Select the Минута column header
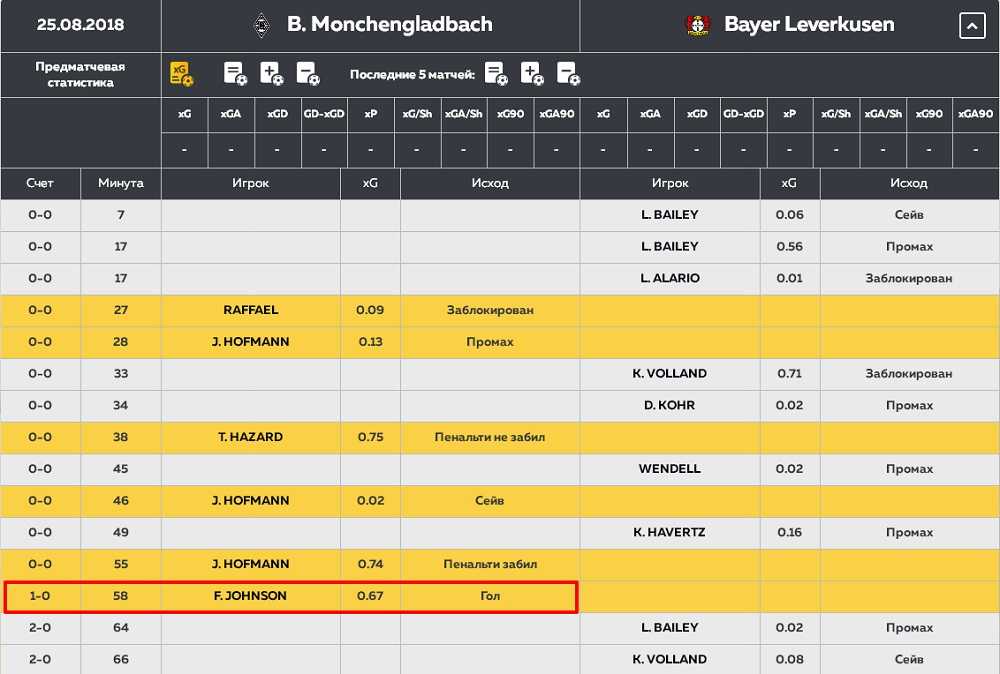The height and width of the screenshot is (674, 1000). pyautogui.click(x=120, y=184)
